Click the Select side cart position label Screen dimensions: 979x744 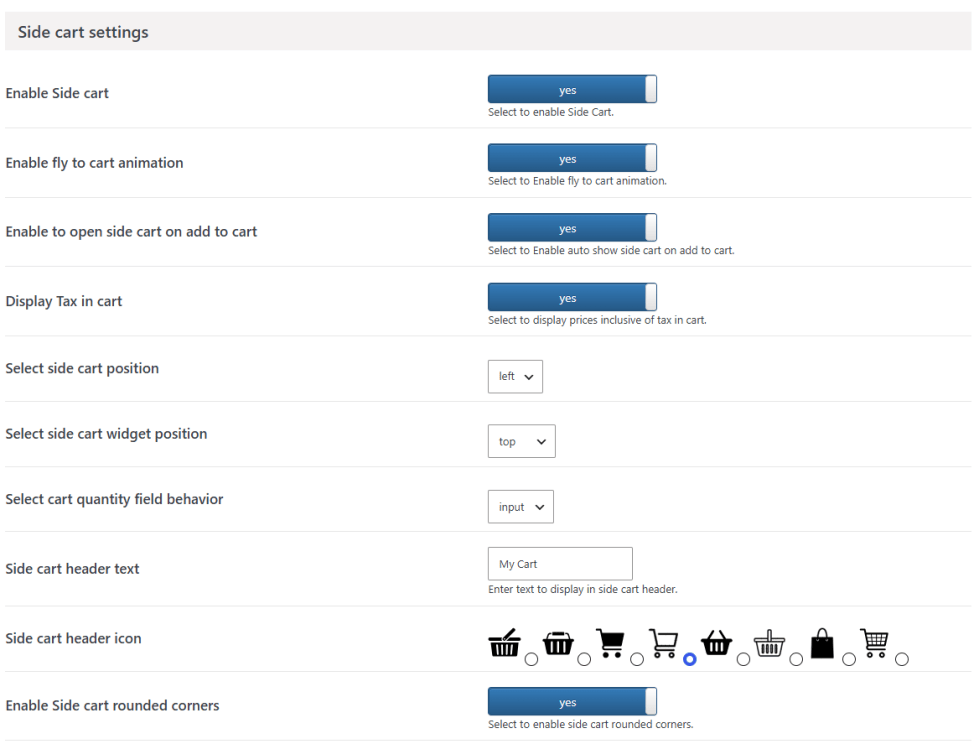coord(82,368)
